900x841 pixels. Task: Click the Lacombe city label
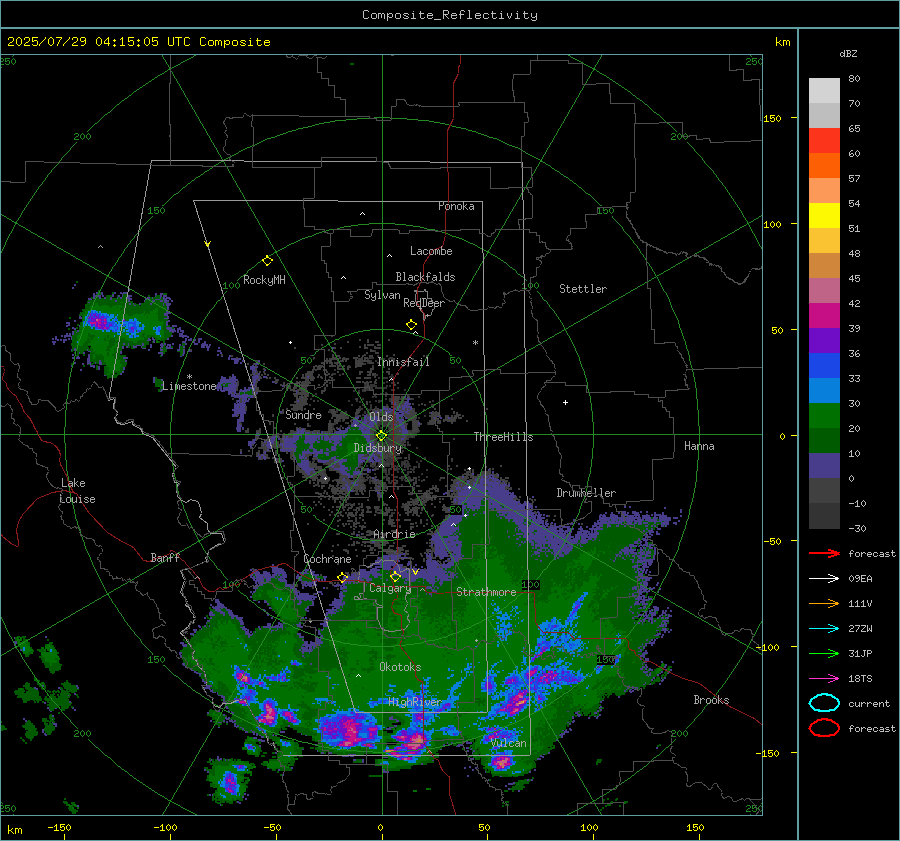coord(431,251)
